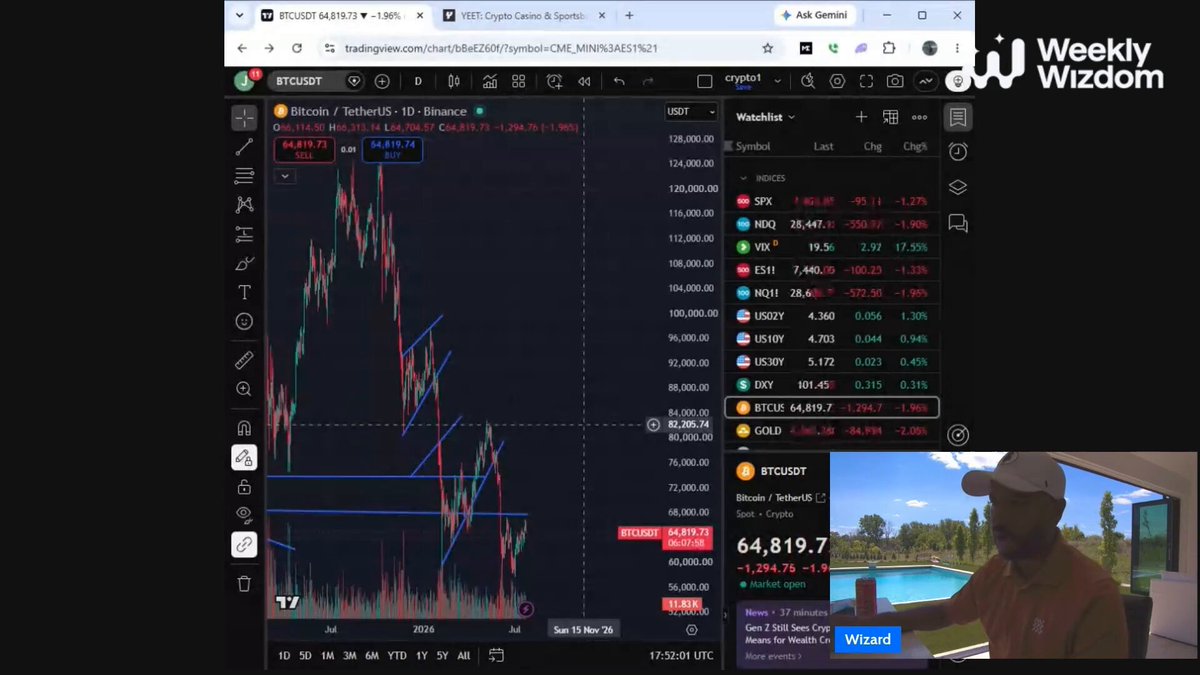
Task: Select the YTD time range
Action: pyautogui.click(x=397, y=655)
